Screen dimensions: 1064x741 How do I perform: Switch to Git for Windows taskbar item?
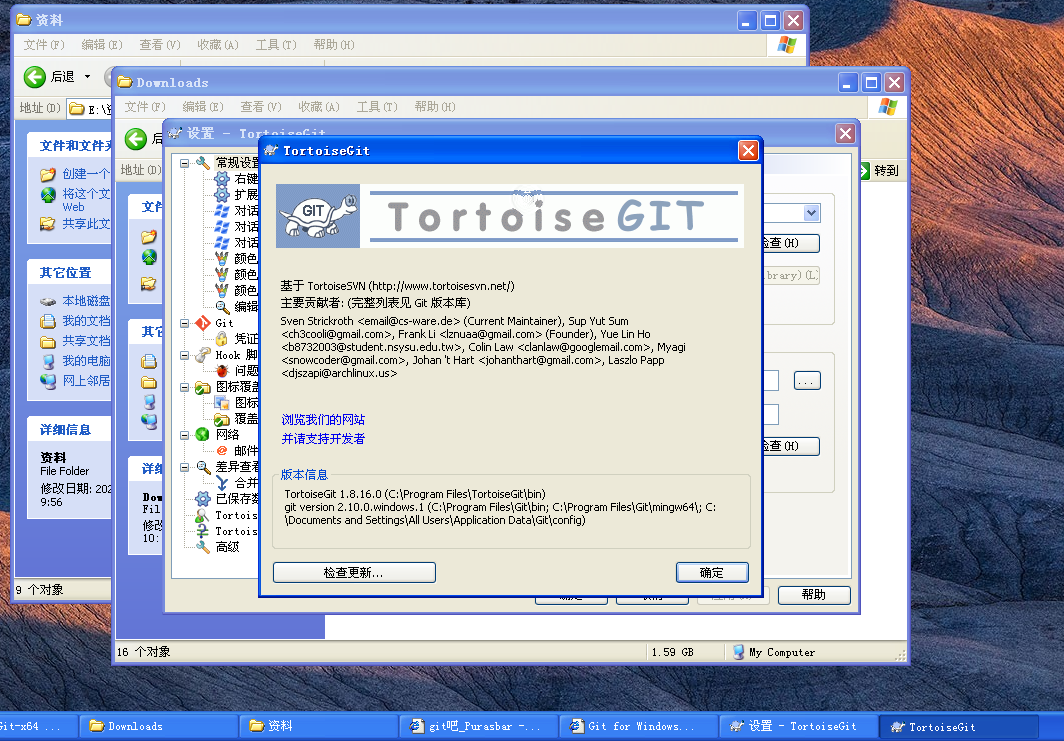click(x=639, y=726)
